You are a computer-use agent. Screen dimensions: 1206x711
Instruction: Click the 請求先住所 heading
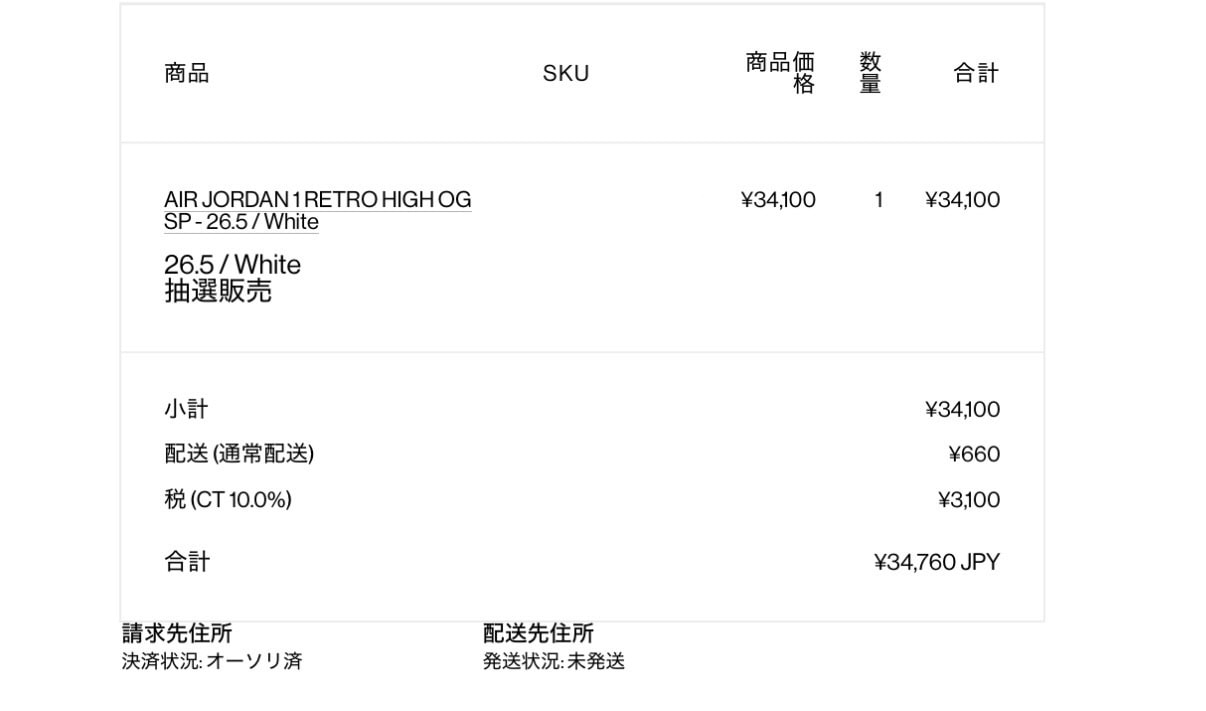pyautogui.click(x=177, y=633)
